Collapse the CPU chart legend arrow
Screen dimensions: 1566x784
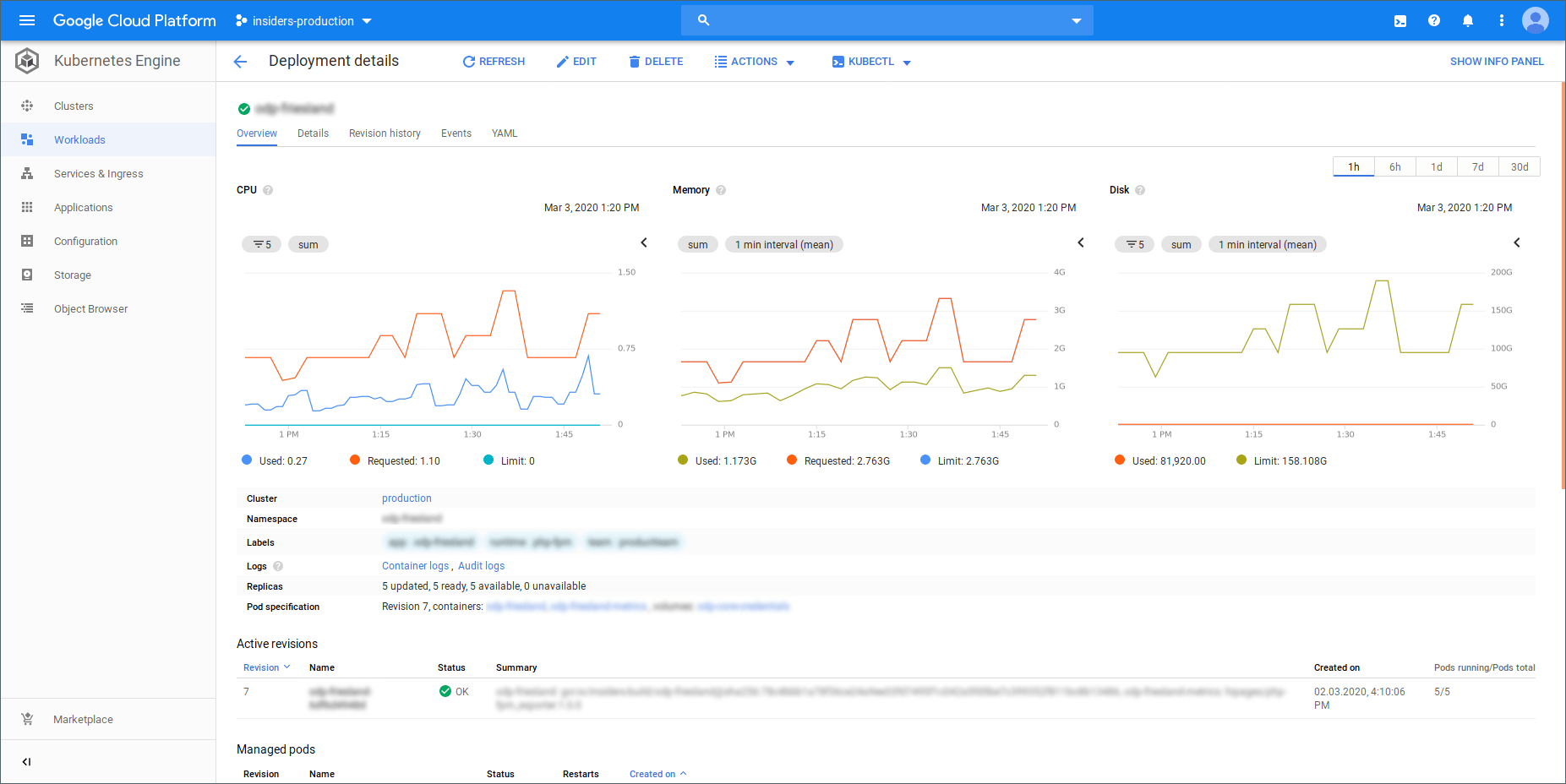(x=644, y=242)
